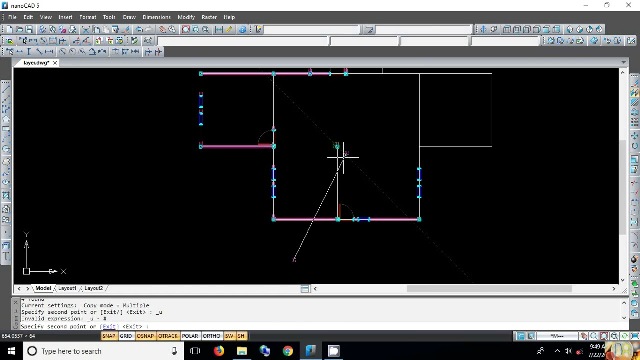
Task: Click the Zoom extents icon
Action: (186, 29)
